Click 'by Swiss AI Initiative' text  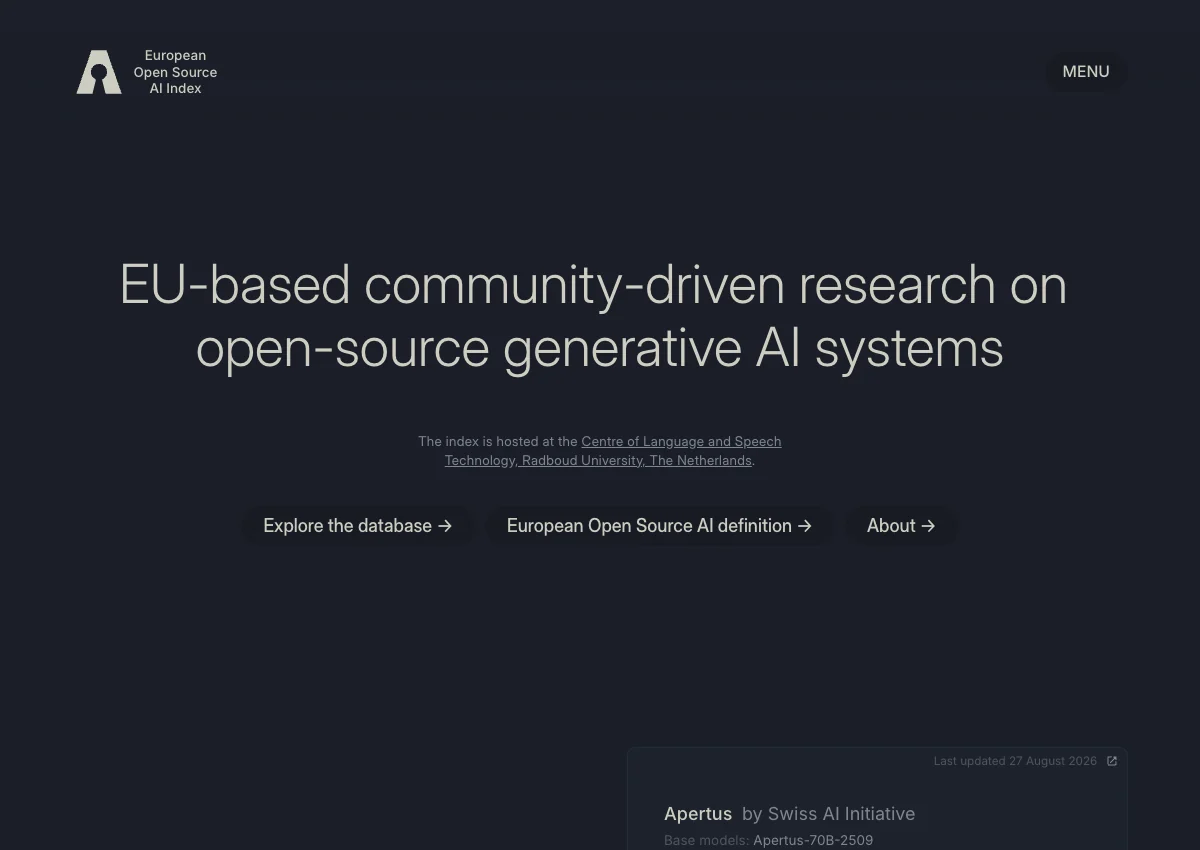tap(828, 814)
